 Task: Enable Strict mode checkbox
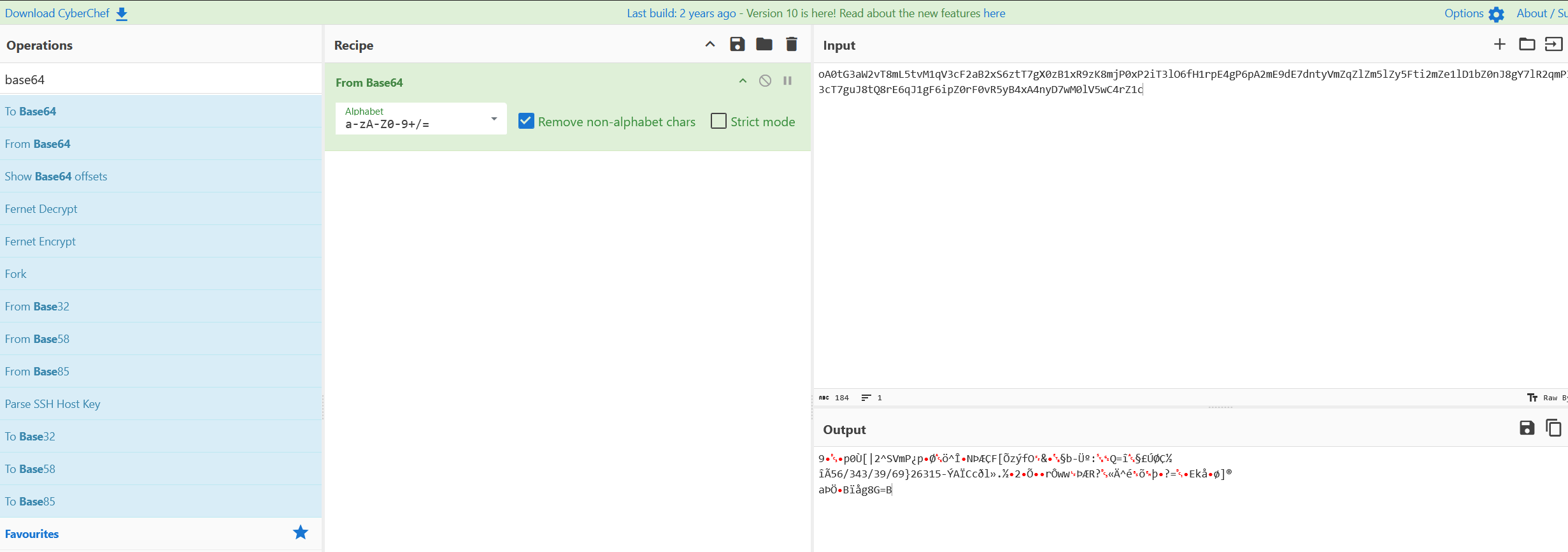[718, 121]
